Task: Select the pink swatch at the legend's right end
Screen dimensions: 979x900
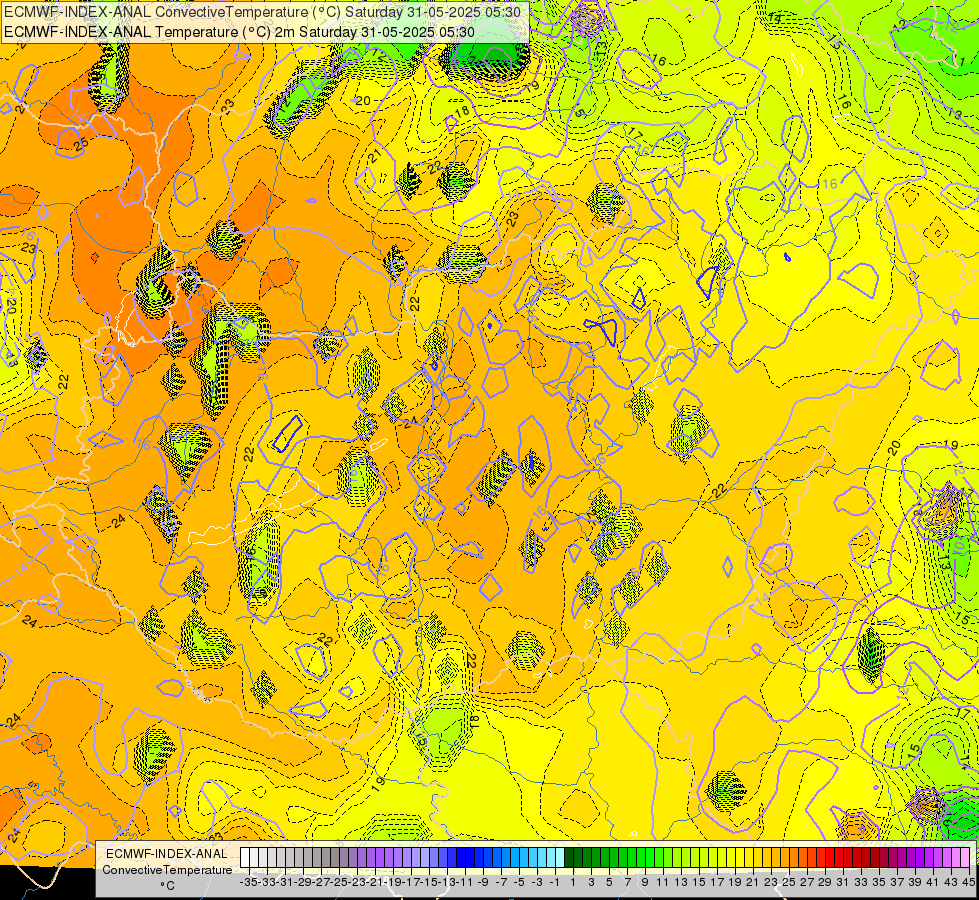Action: pyautogui.click(x=964, y=857)
